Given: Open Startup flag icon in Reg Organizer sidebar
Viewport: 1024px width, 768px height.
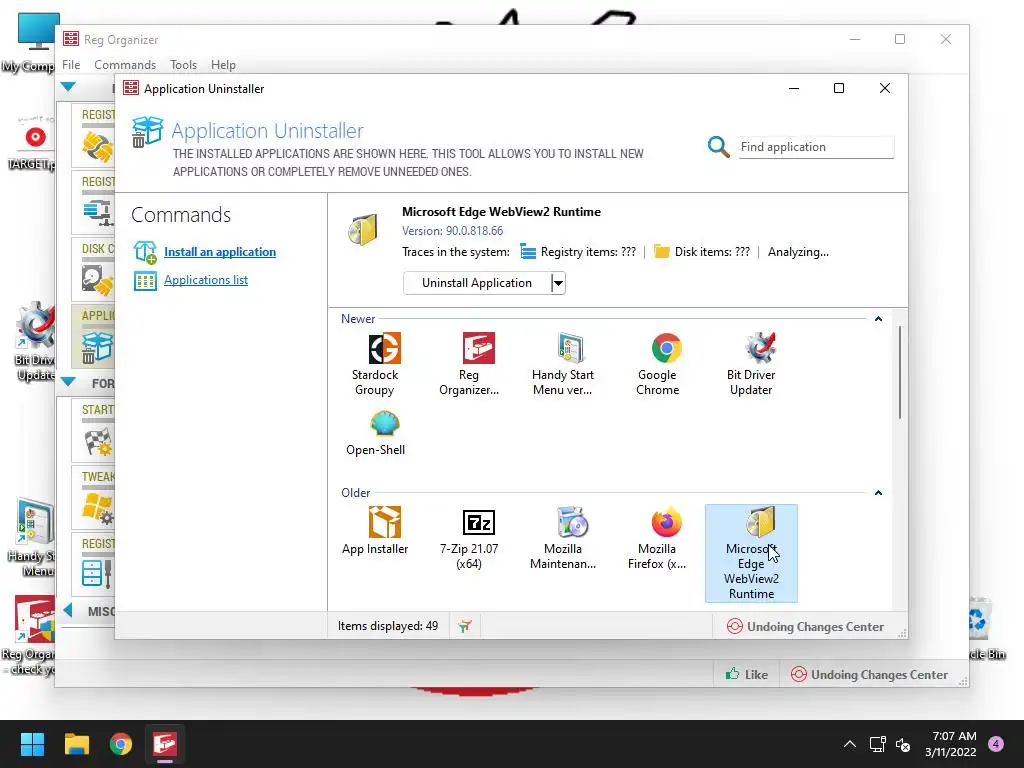Looking at the screenshot, I should tap(98, 441).
